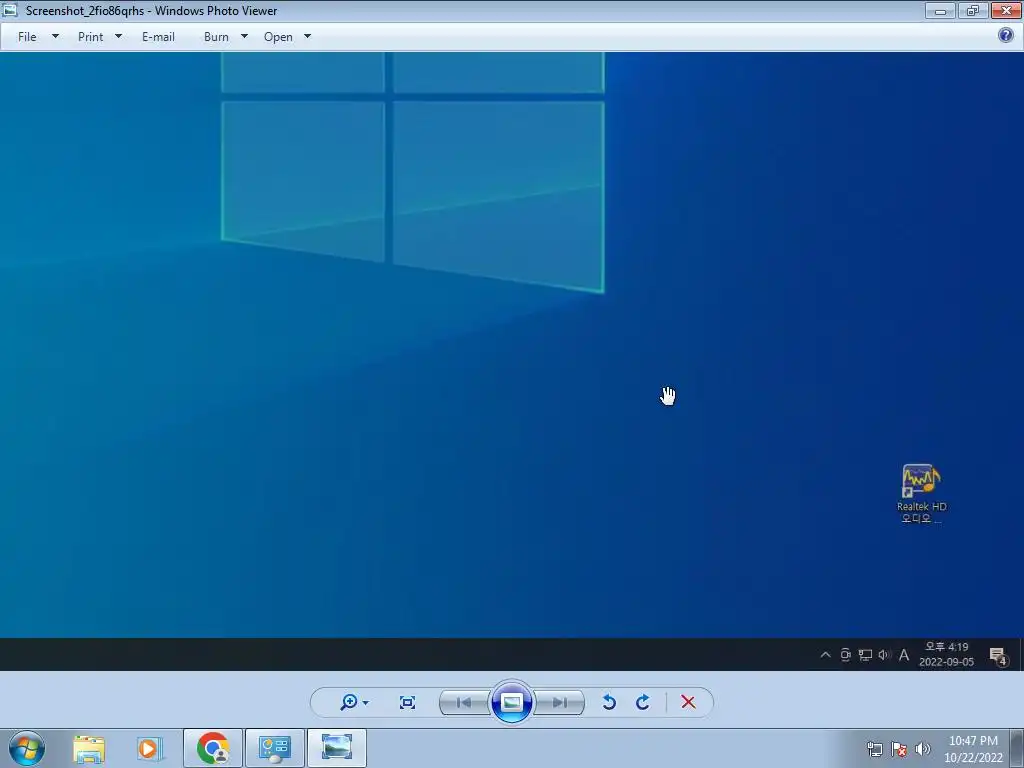Expand the Print dropdown arrow

[118, 37]
